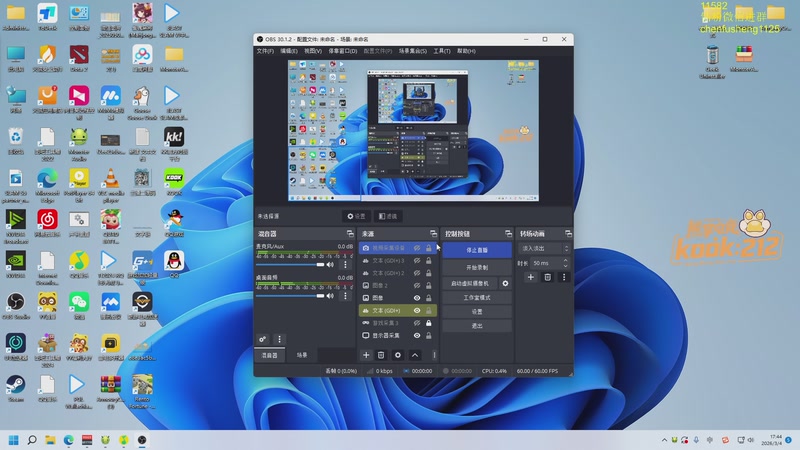800x450 pixels.
Task: Select the 显示器采集 source row
Action: (x=397, y=335)
